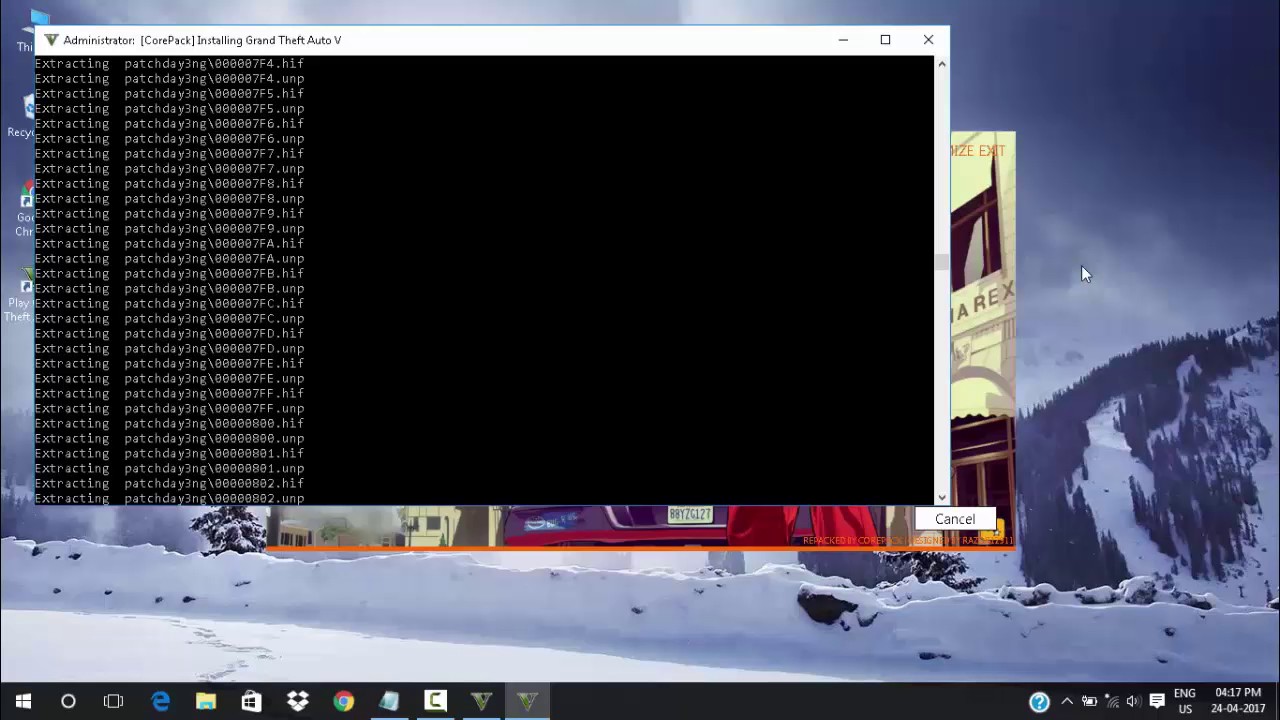
Task: Click the line for 000007F9.unp
Action: [170, 229]
